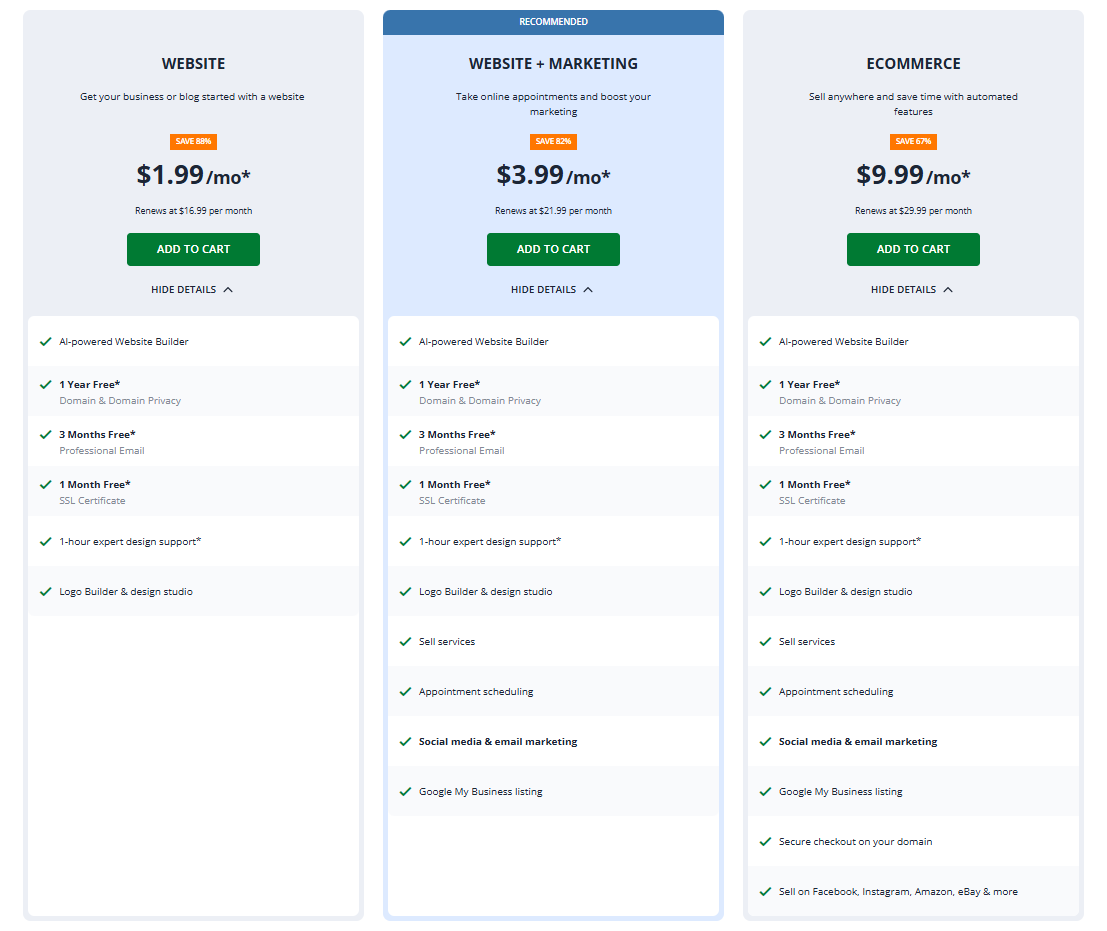1107x931 pixels.
Task: Collapse details of the Website plan
Action: coord(192,290)
